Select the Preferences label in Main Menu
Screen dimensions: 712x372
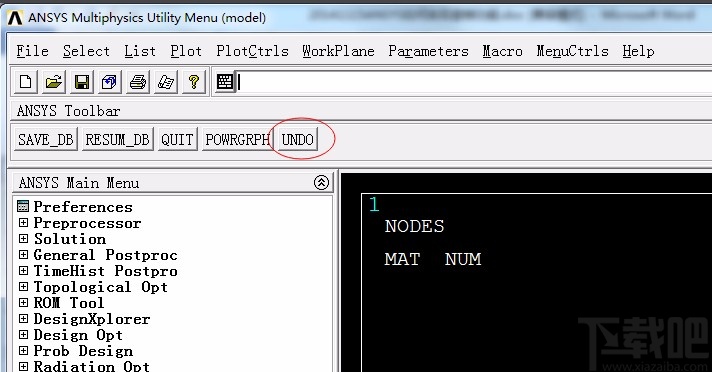click(83, 207)
